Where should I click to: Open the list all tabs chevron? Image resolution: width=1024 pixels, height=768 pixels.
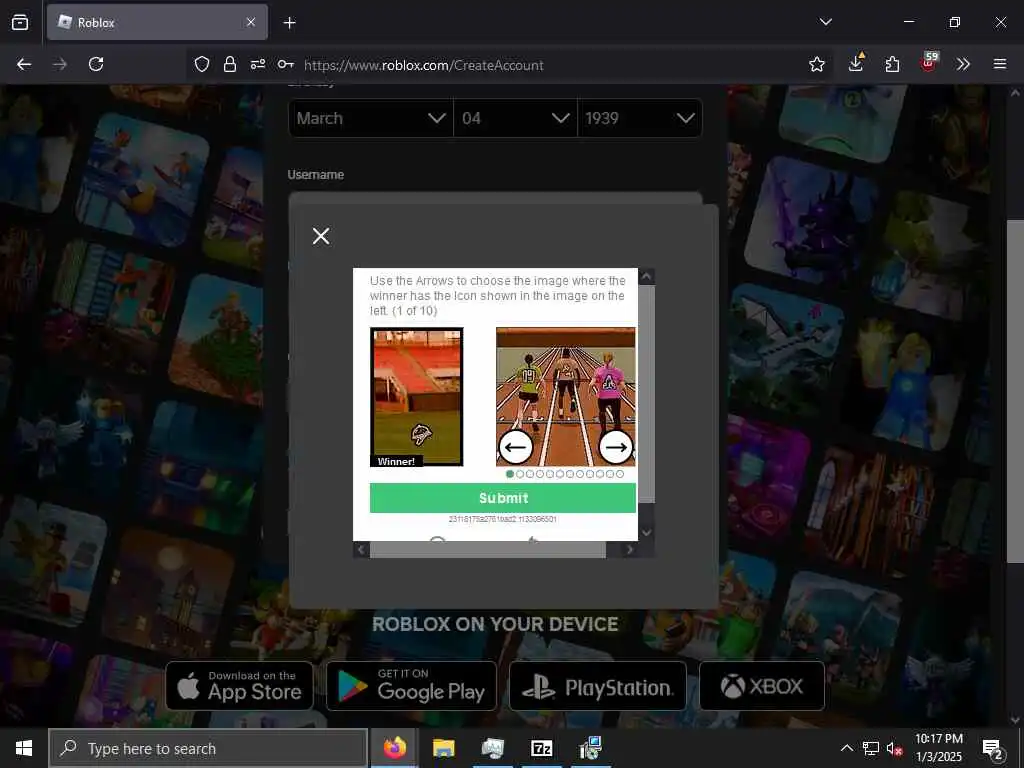click(x=825, y=22)
